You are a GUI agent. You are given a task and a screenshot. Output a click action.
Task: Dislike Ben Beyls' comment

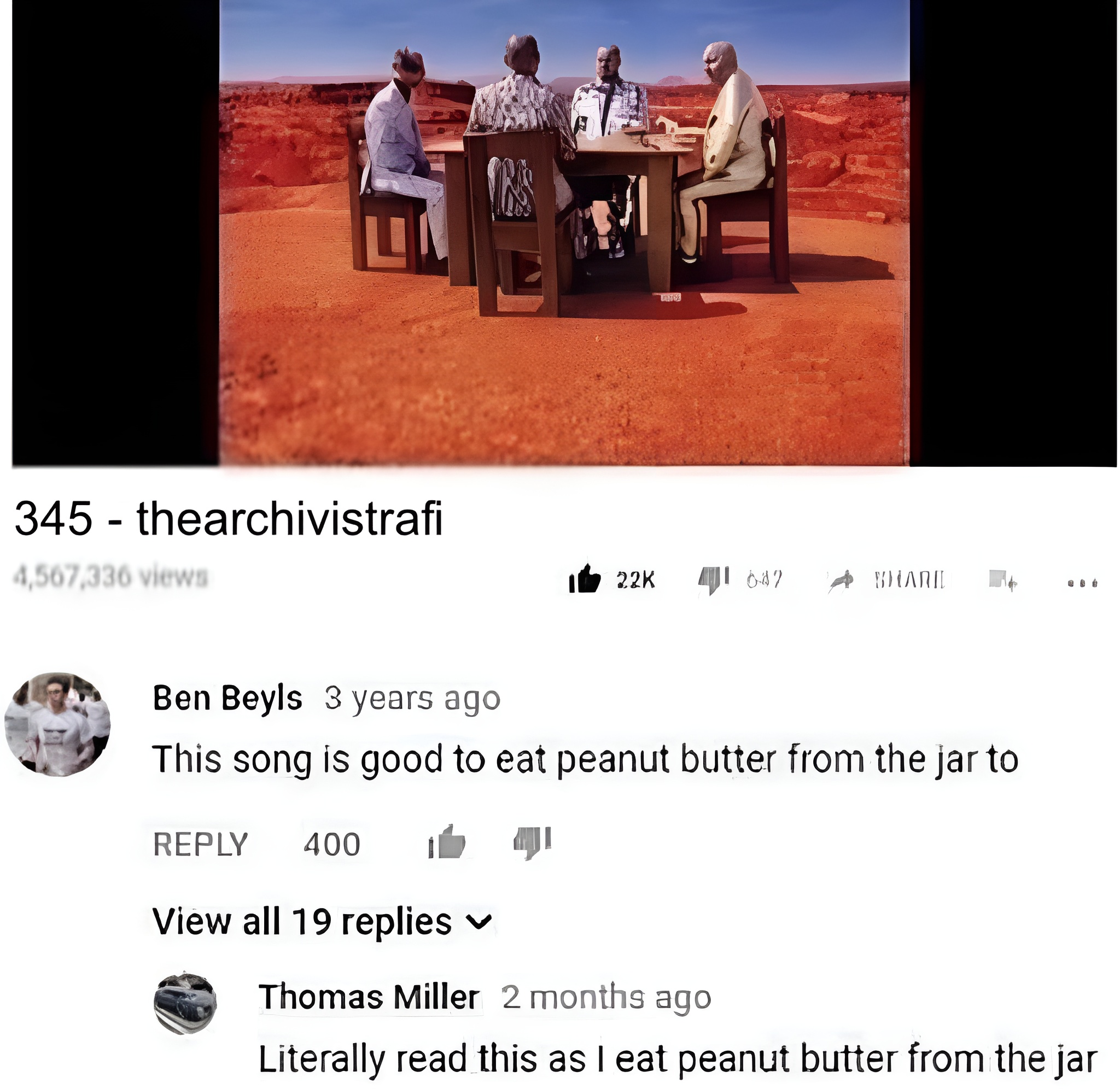[x=532, y=843]
